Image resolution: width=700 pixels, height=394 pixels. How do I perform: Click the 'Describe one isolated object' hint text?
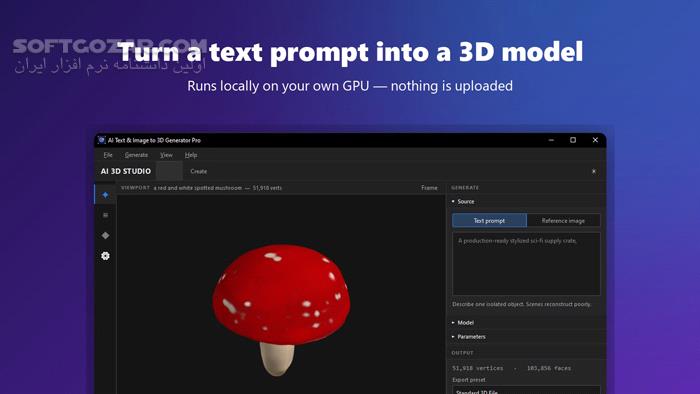[x=521, y=304]
